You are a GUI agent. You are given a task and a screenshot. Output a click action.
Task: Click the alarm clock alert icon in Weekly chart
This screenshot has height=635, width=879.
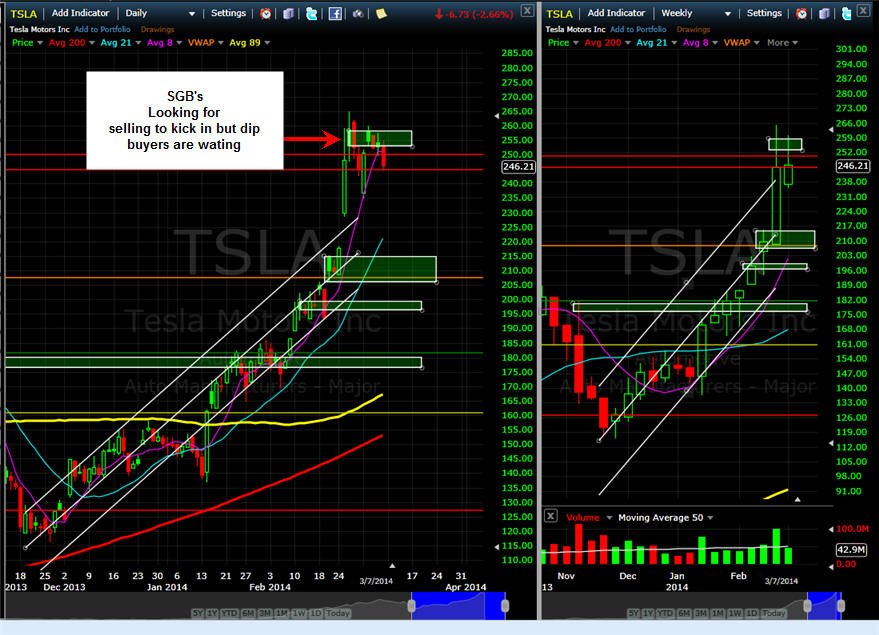click(x=802, y=13)
